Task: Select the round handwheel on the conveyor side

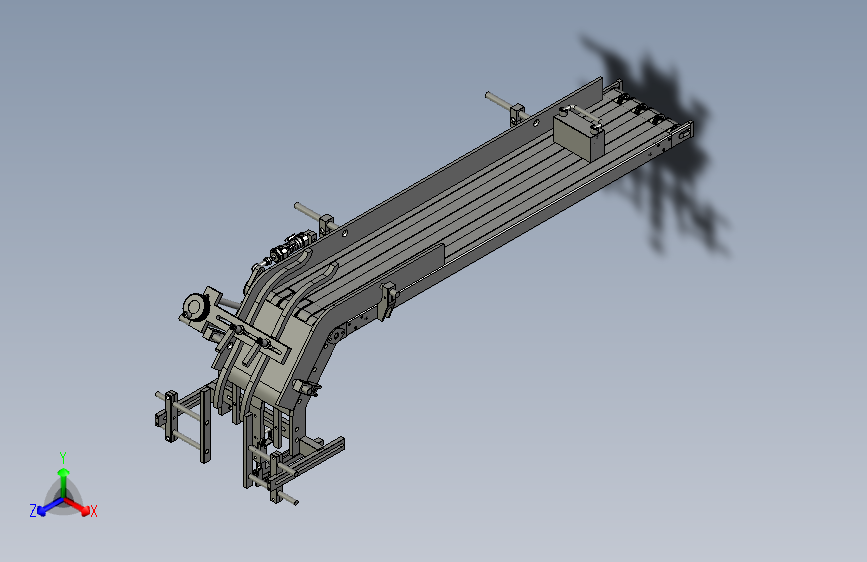Action: point(194,306)
